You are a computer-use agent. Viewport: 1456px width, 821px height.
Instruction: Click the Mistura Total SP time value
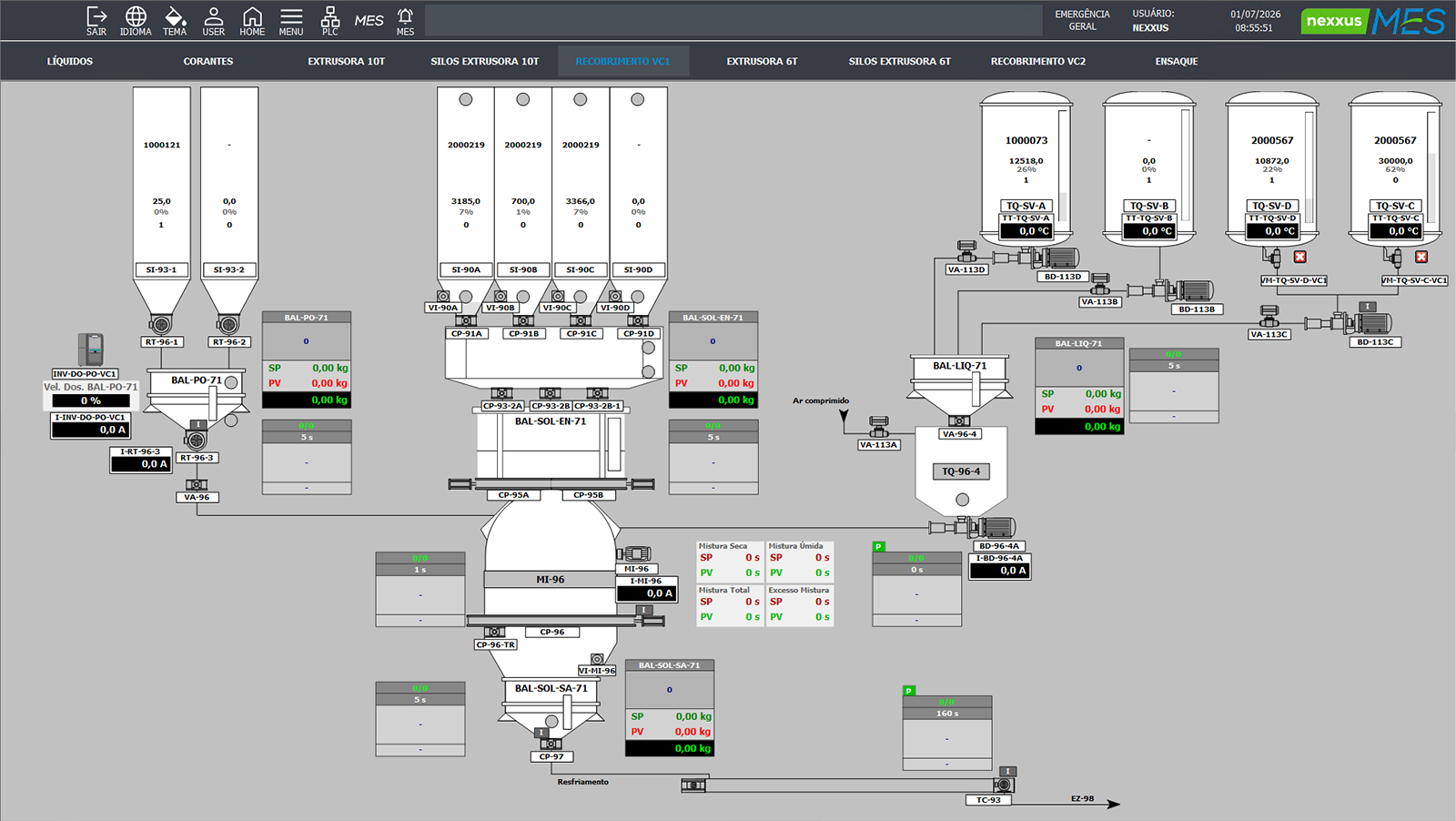[x=753, y=602]
